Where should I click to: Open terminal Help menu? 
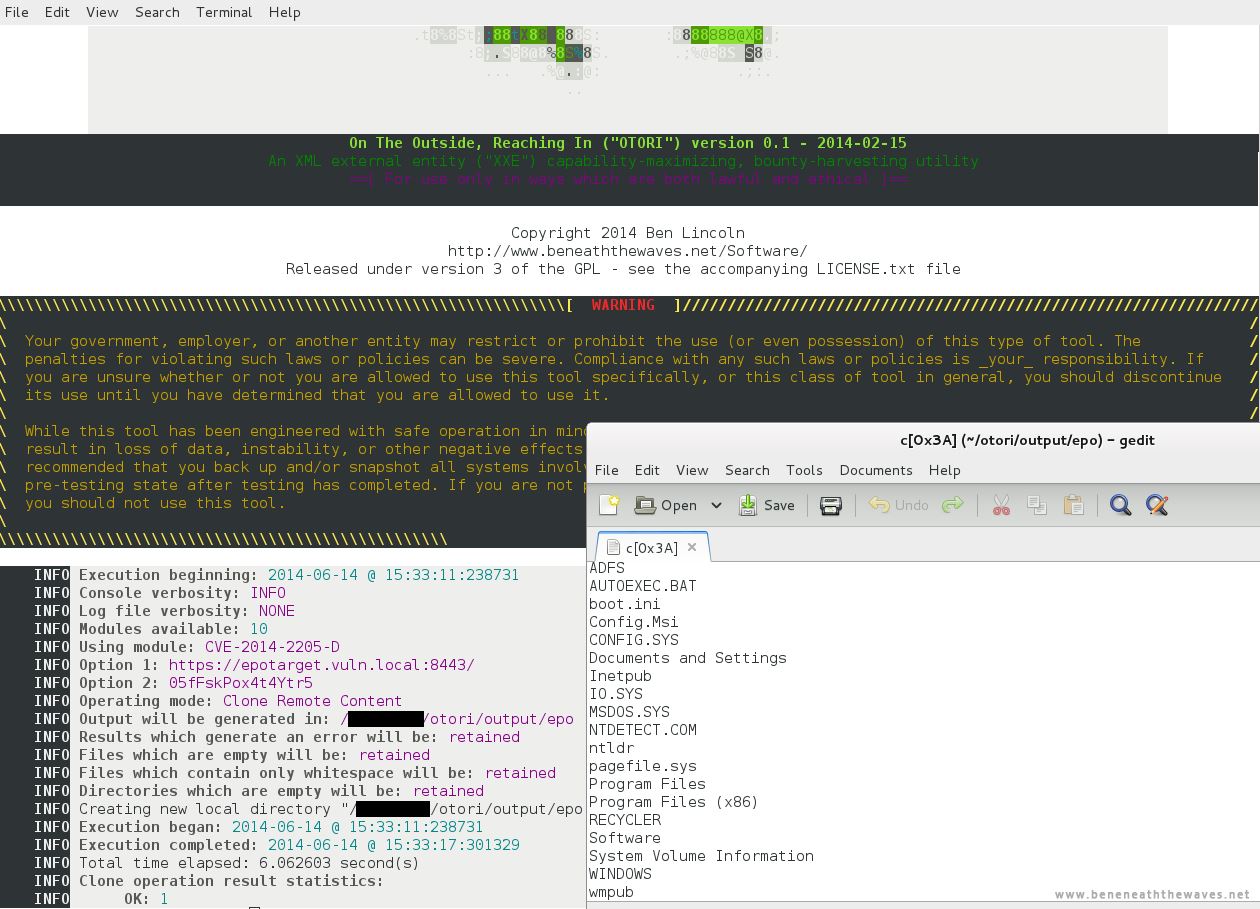284,12
